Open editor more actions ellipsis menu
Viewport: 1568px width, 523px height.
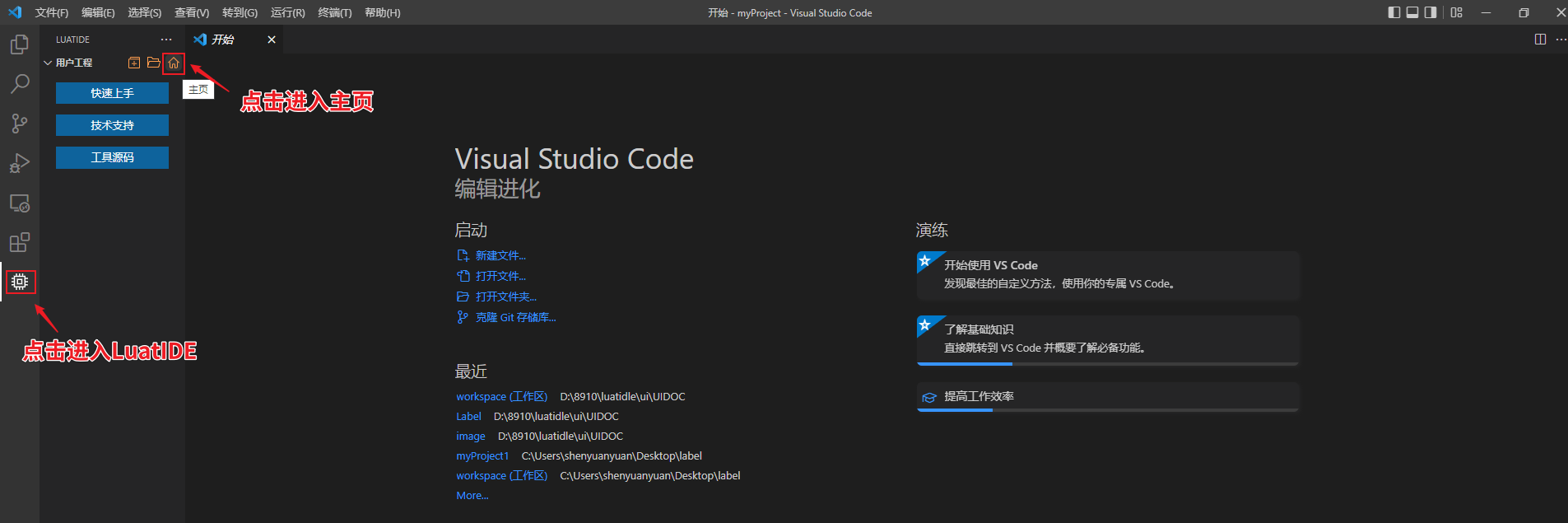click(x=1561, y=40)
